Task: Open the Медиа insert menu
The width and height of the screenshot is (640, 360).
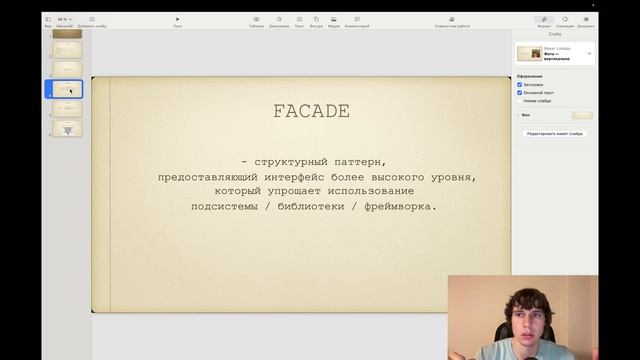Action: point(333,19)
